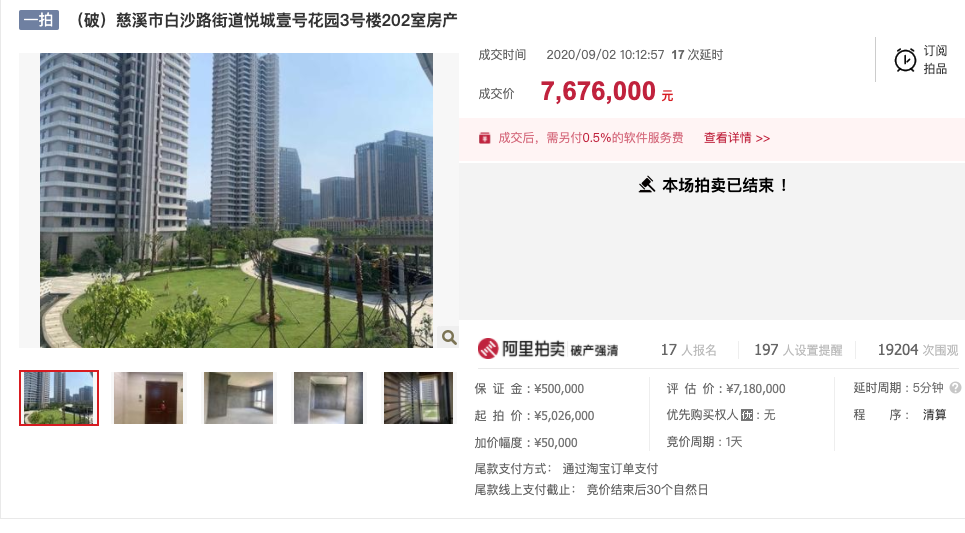Select the window blinds thumbnail
Viewport: 965px width, 533px height.
point(418,398)
